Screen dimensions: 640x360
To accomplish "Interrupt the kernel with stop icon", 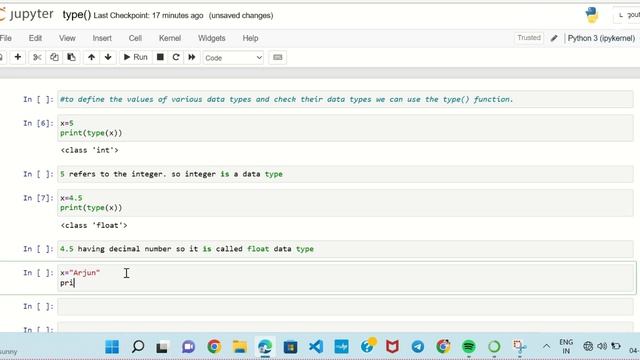I will (x=160, y=57).
